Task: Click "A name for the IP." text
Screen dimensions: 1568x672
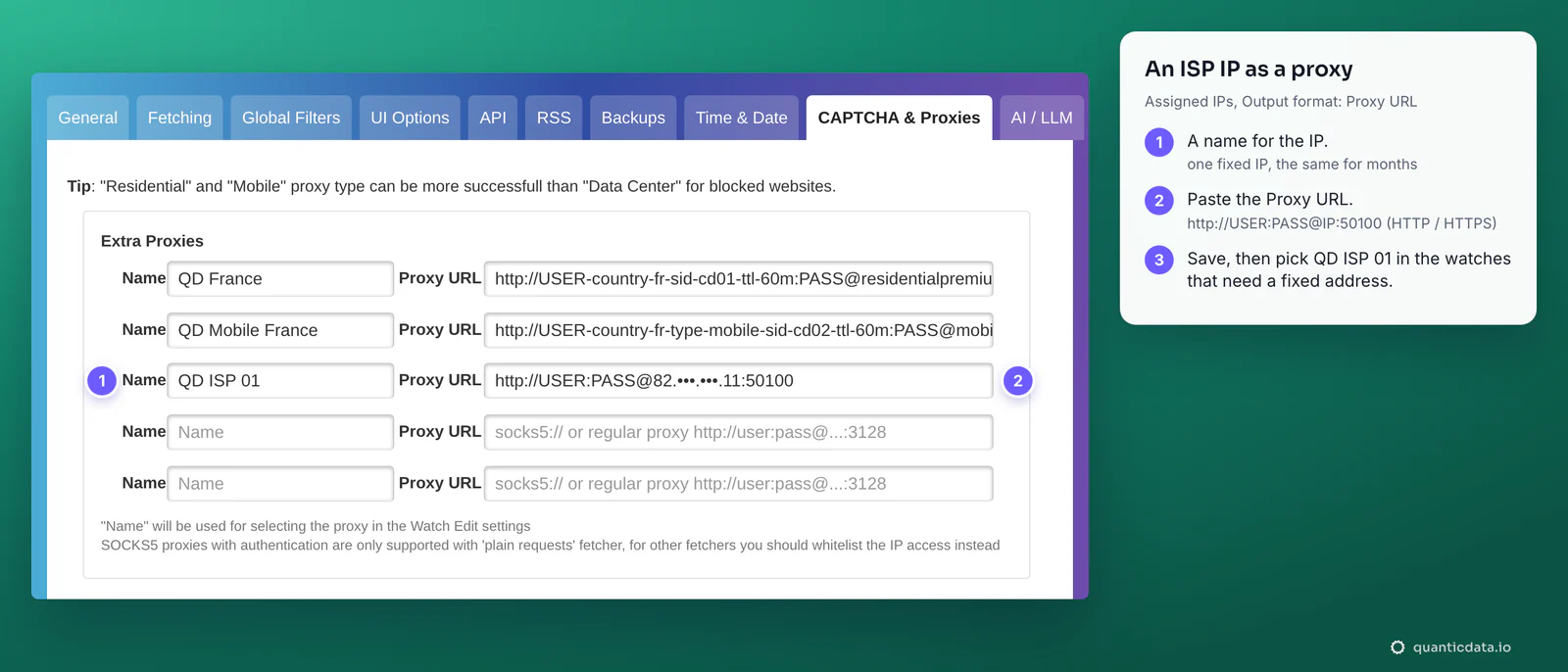Action: [x=1257, y=141]
